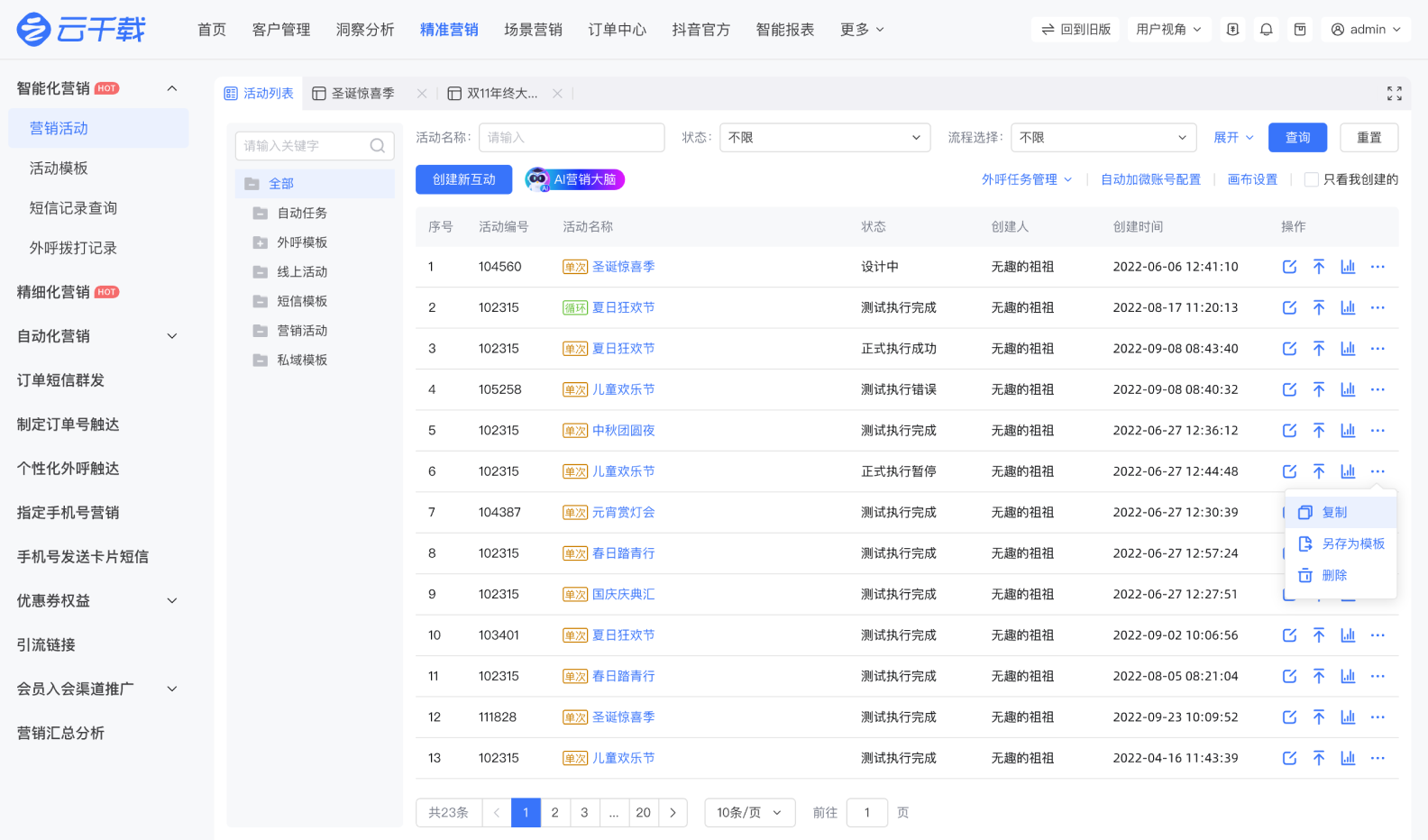This screenshot has width=1428, height=840.
Task: Open the 更多 navigation menu
Action: pyautogui.click(x=862, y=30)
